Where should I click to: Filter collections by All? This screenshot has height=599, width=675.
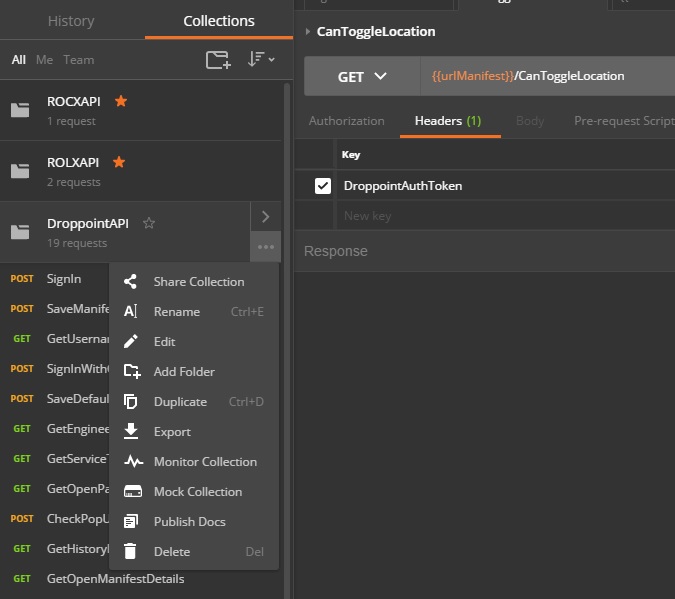(19, 60)
